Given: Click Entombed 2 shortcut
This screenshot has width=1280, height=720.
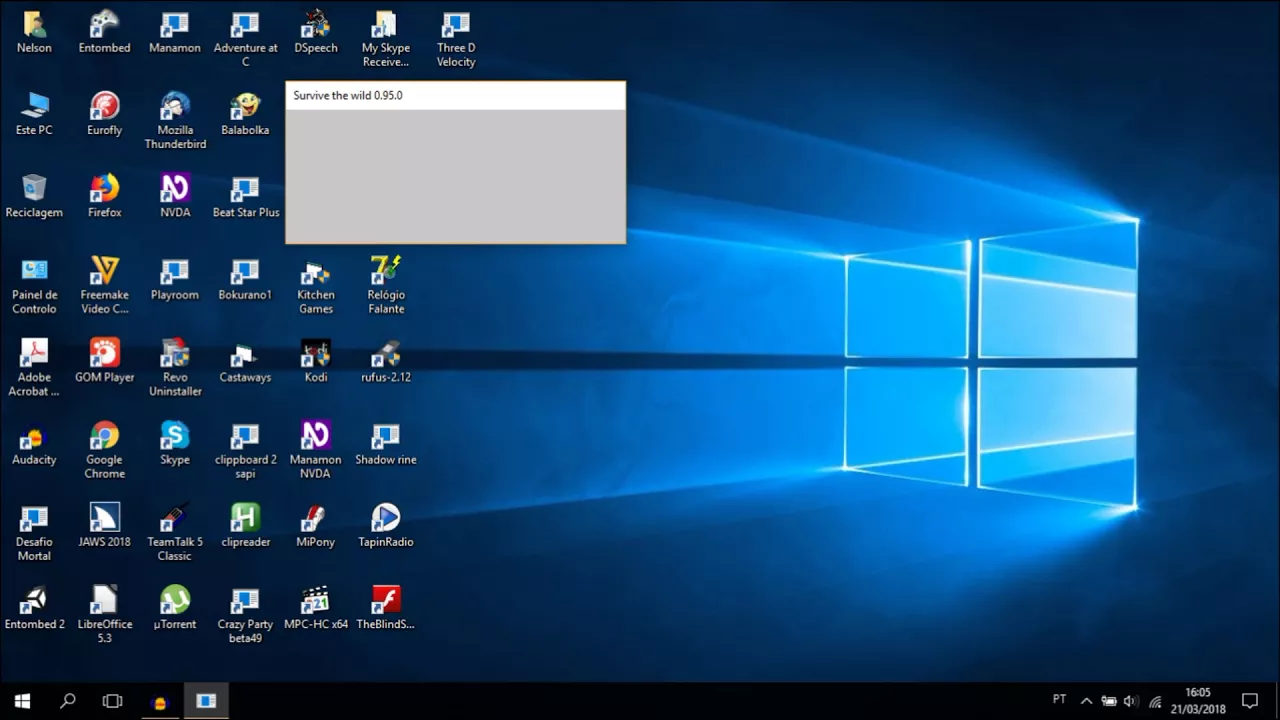Looking at the screenshot, I should 34,606.
